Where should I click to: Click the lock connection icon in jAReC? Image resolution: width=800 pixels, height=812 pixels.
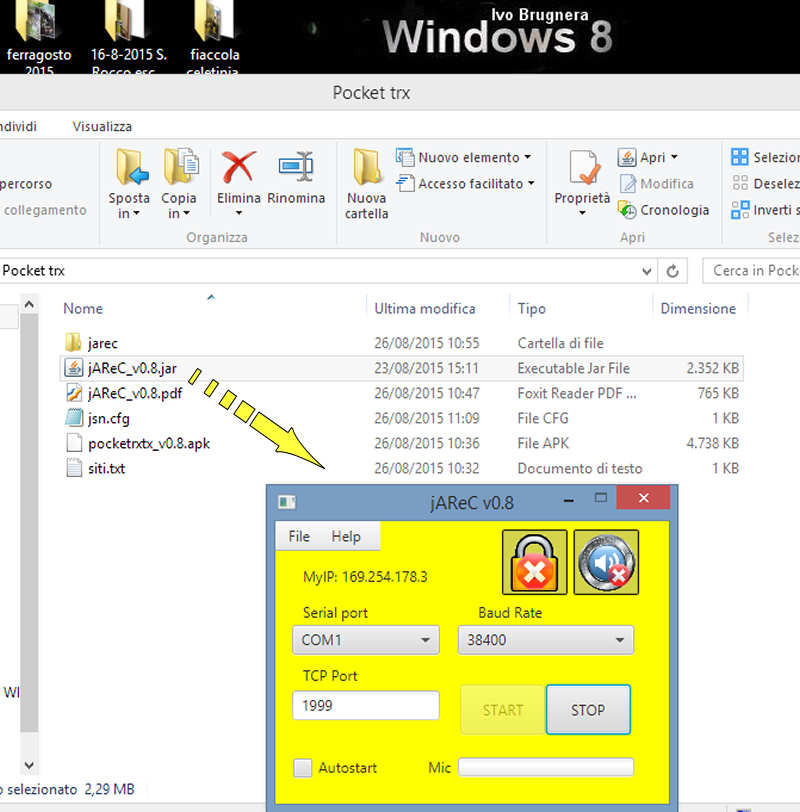(534, 562)
